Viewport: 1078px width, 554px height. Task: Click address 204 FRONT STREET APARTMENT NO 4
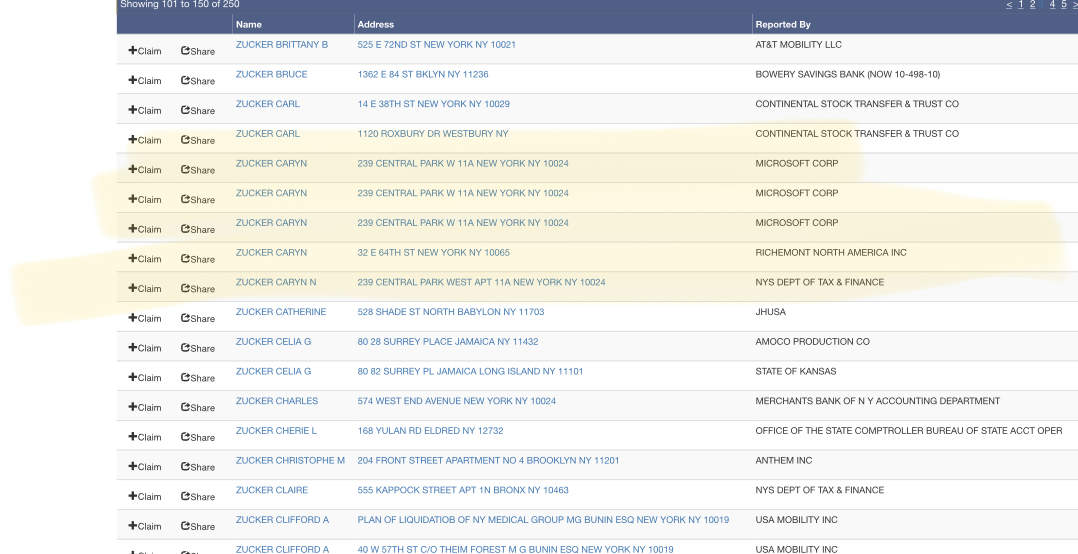coord(488,461)
